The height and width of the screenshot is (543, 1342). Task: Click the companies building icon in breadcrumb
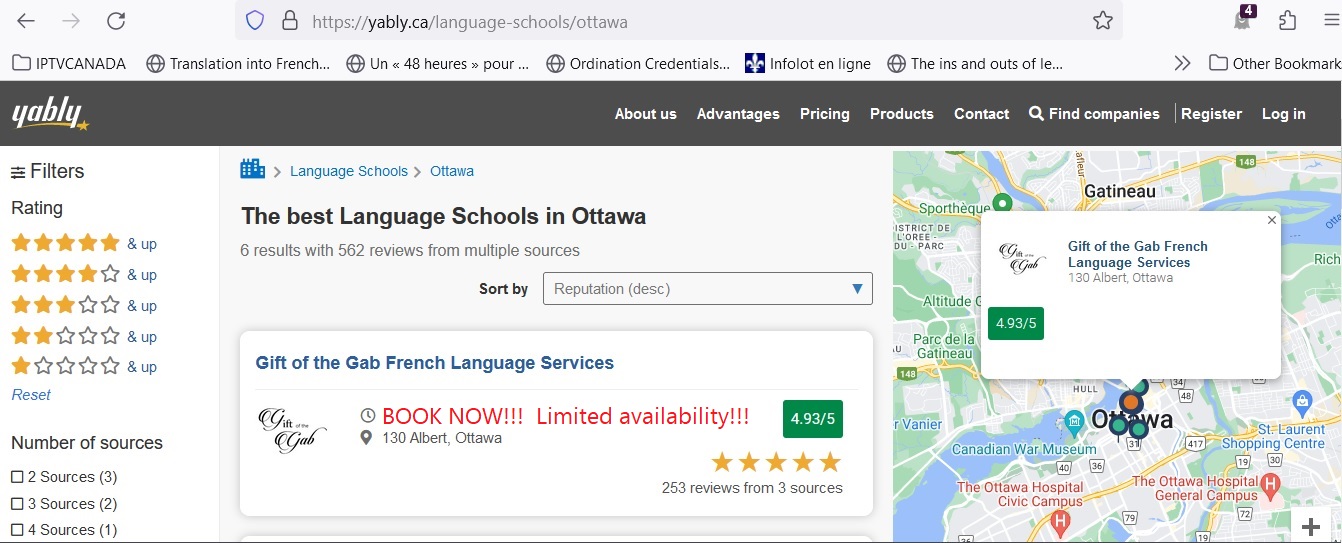coord(252,169)
